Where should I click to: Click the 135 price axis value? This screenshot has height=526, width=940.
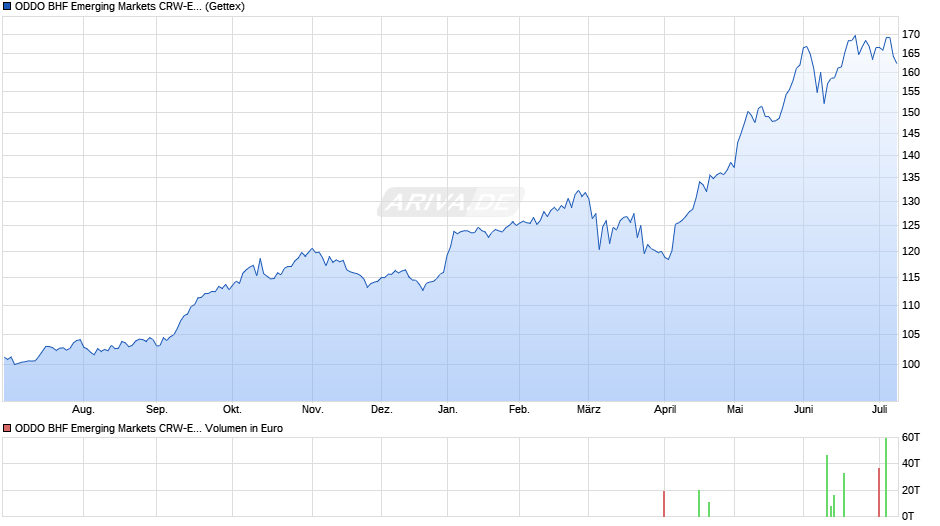click(911, 178)
